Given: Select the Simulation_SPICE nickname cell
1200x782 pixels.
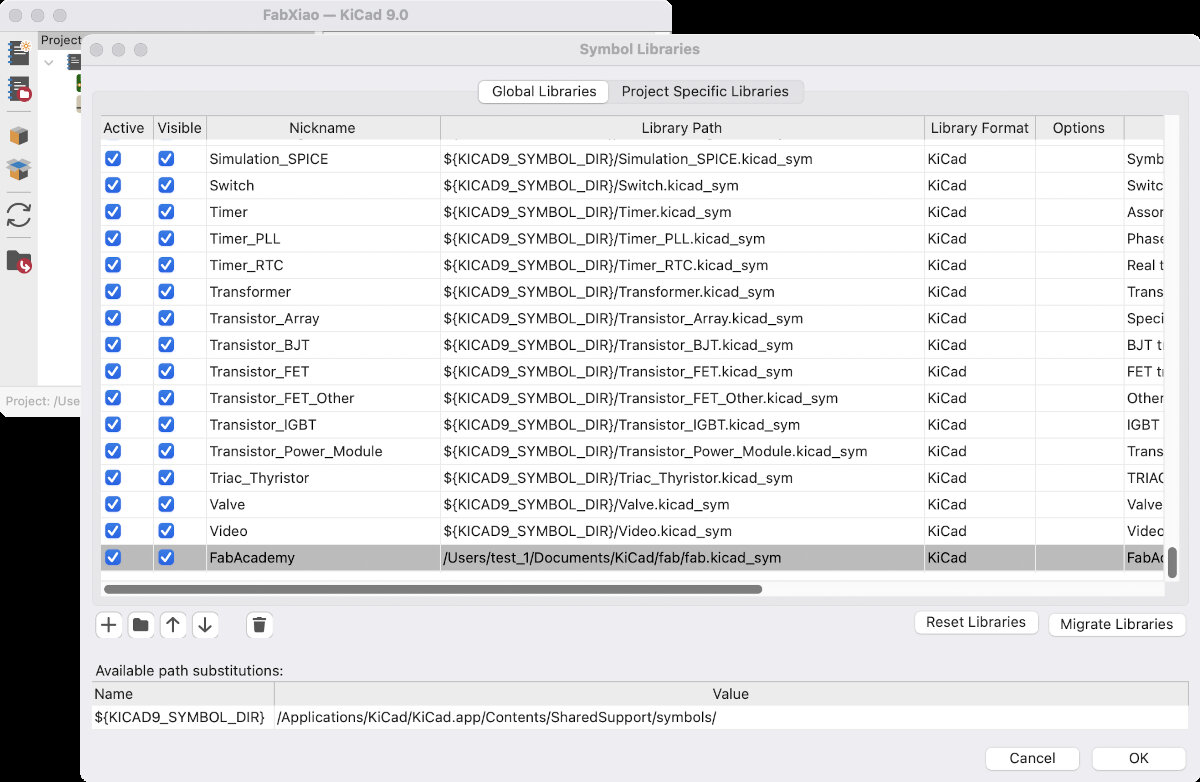Looking at the screenshot, I should coord(322,159).
